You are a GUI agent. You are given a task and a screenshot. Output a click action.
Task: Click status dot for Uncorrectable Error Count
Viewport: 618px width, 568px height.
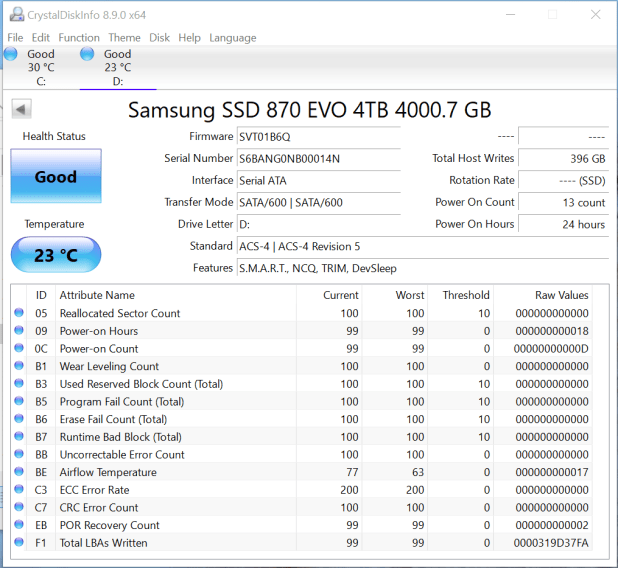pyautogui.click(x=19, y=454)
